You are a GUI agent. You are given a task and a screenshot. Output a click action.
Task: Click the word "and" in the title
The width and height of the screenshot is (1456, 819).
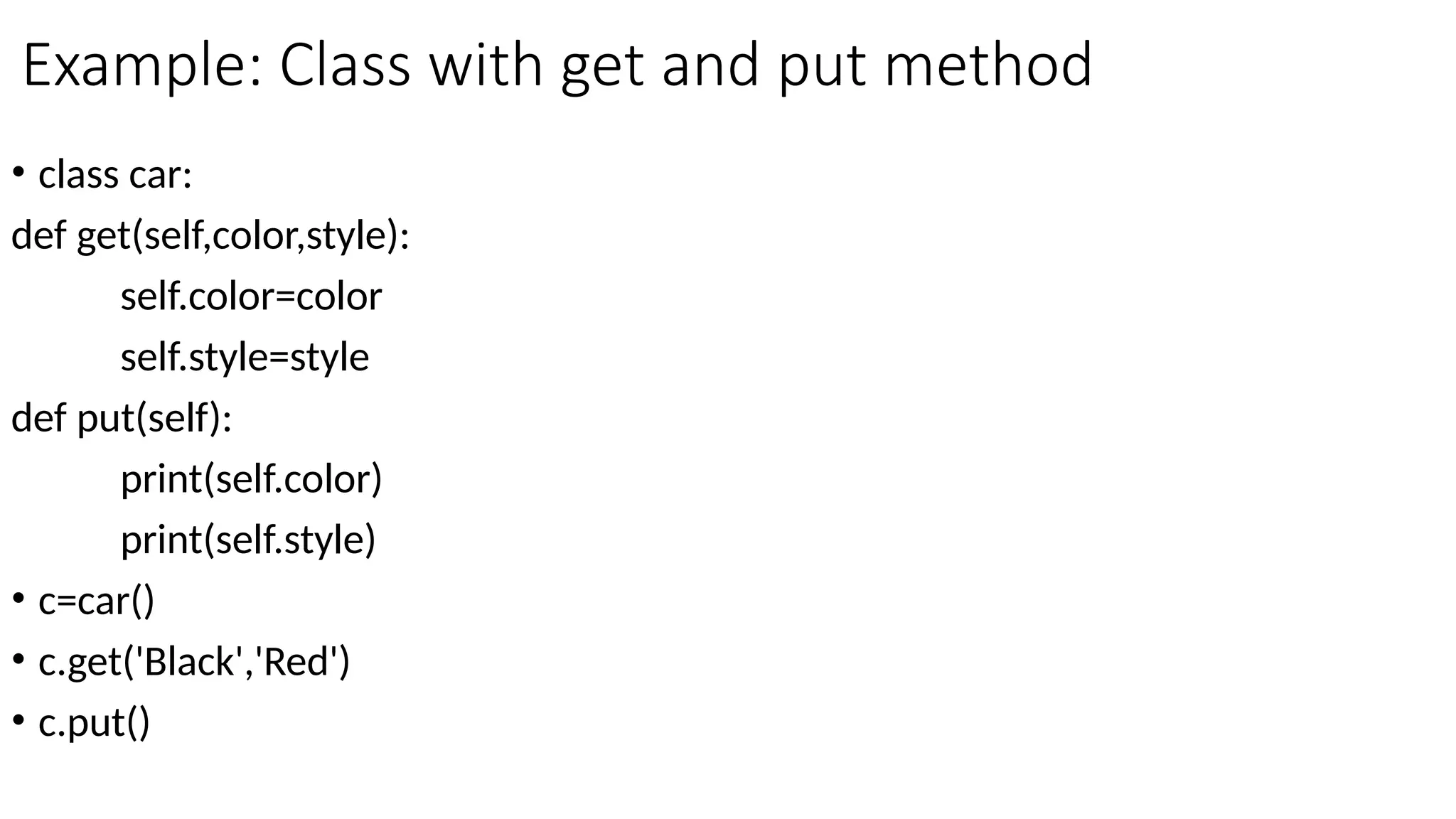(x=710, y=65)
